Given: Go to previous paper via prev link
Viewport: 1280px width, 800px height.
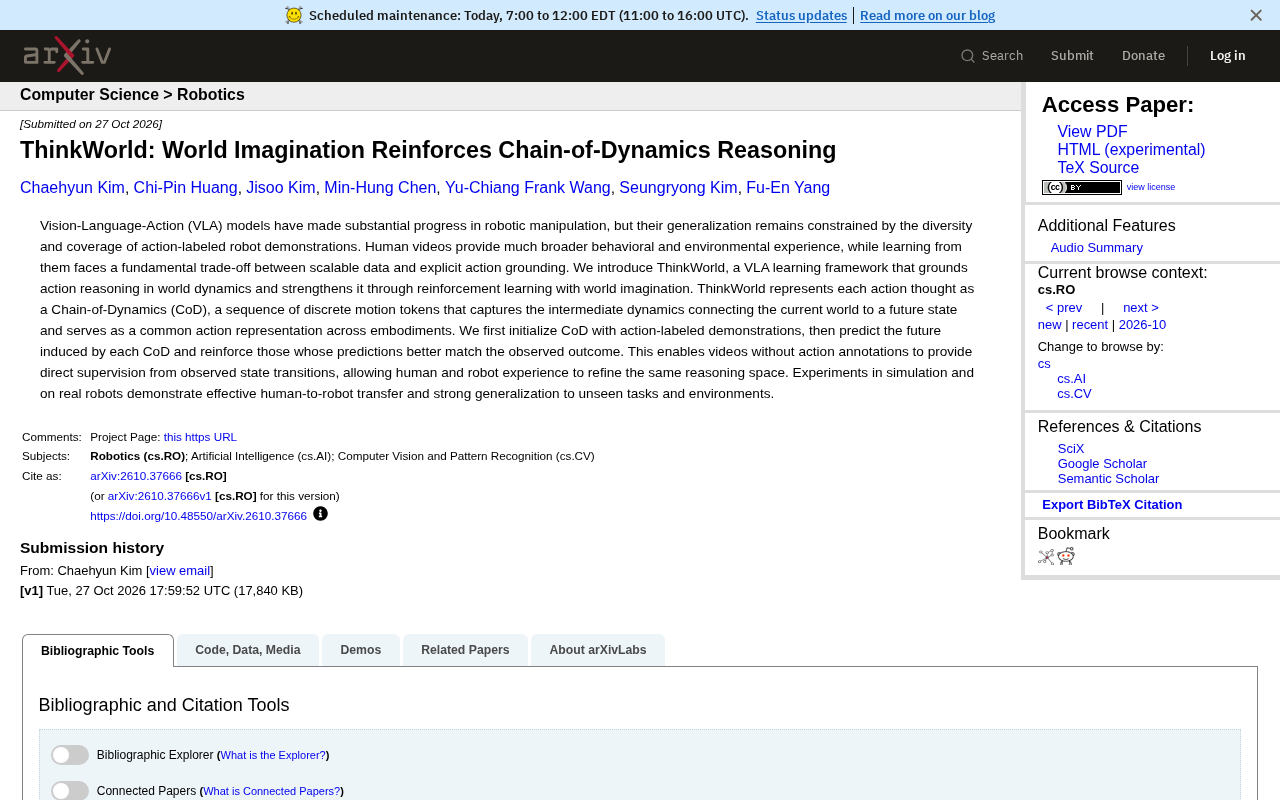Looking at the screenshot, I should pos(1064,308).
